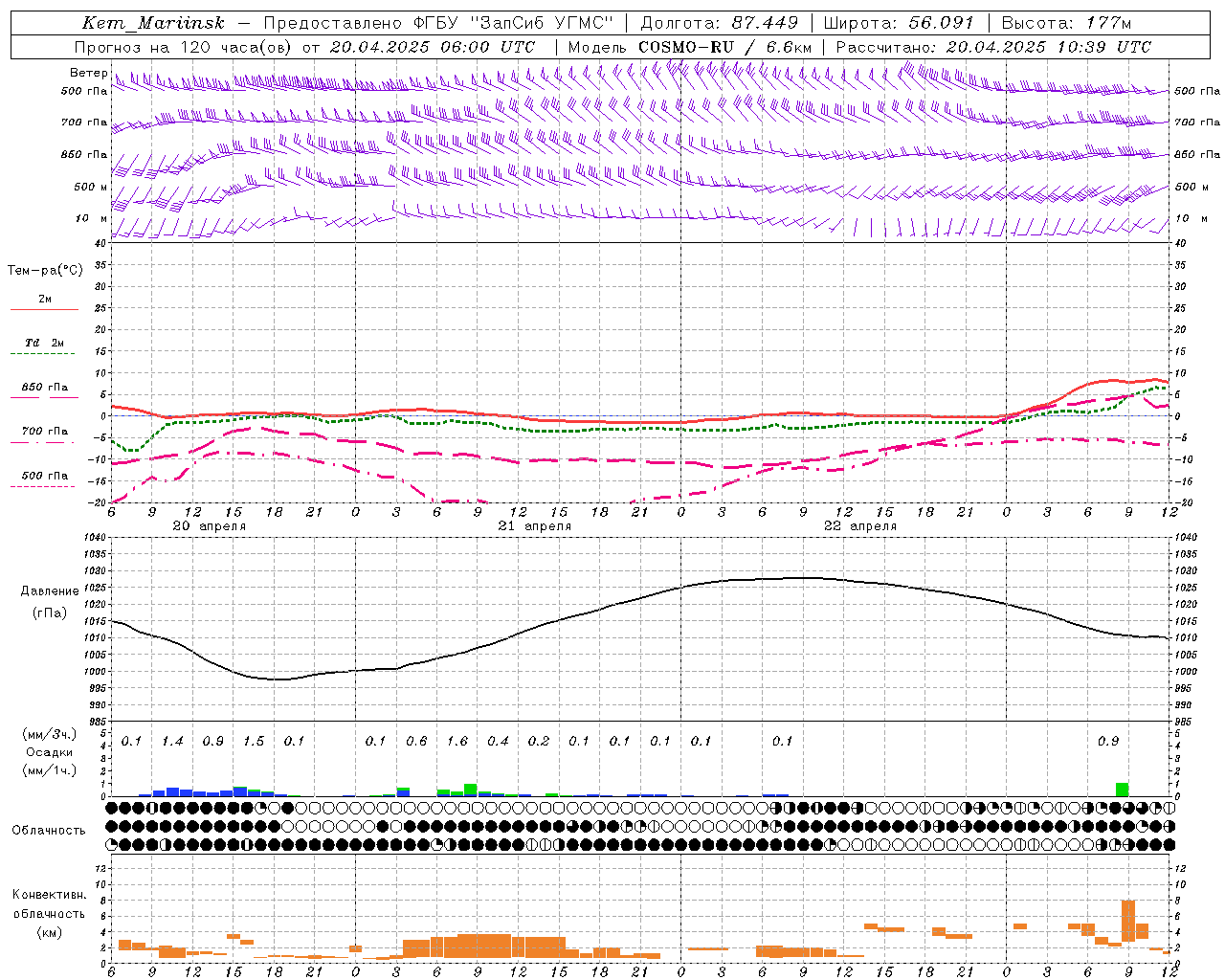Click the 'Облачность' cloud cover label

point(49,830)
